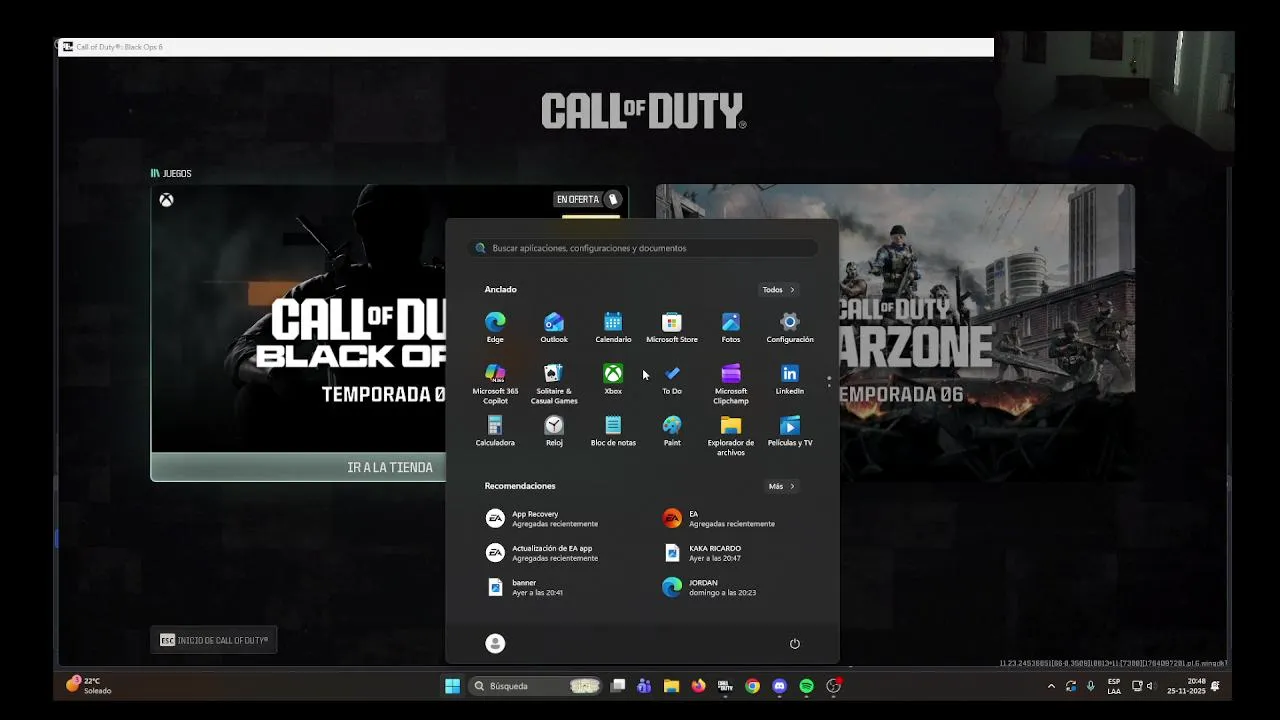The width and height of the screenshot is (1280, 720).
Task: Click the Call of Duty taskbar icon
Action: (x=725, y=686)
